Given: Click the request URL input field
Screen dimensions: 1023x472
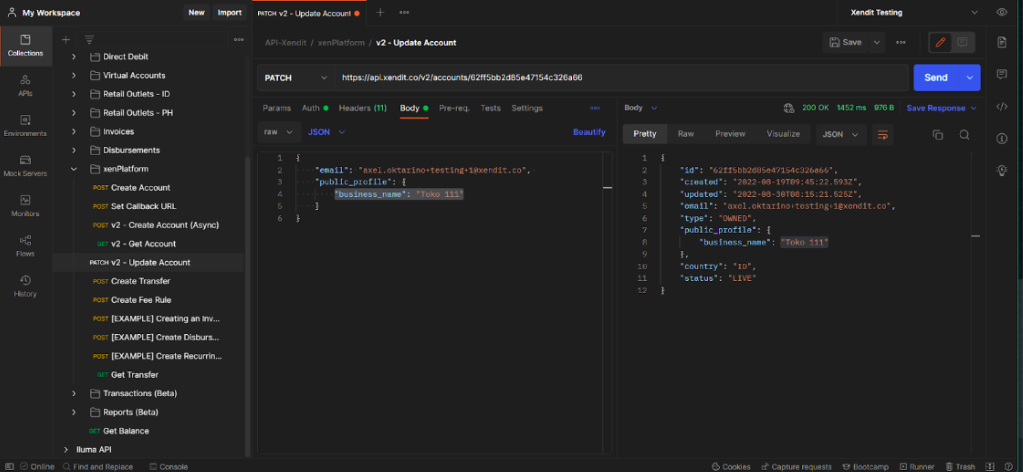Looking at the screenshot, I should coord(621,78).
